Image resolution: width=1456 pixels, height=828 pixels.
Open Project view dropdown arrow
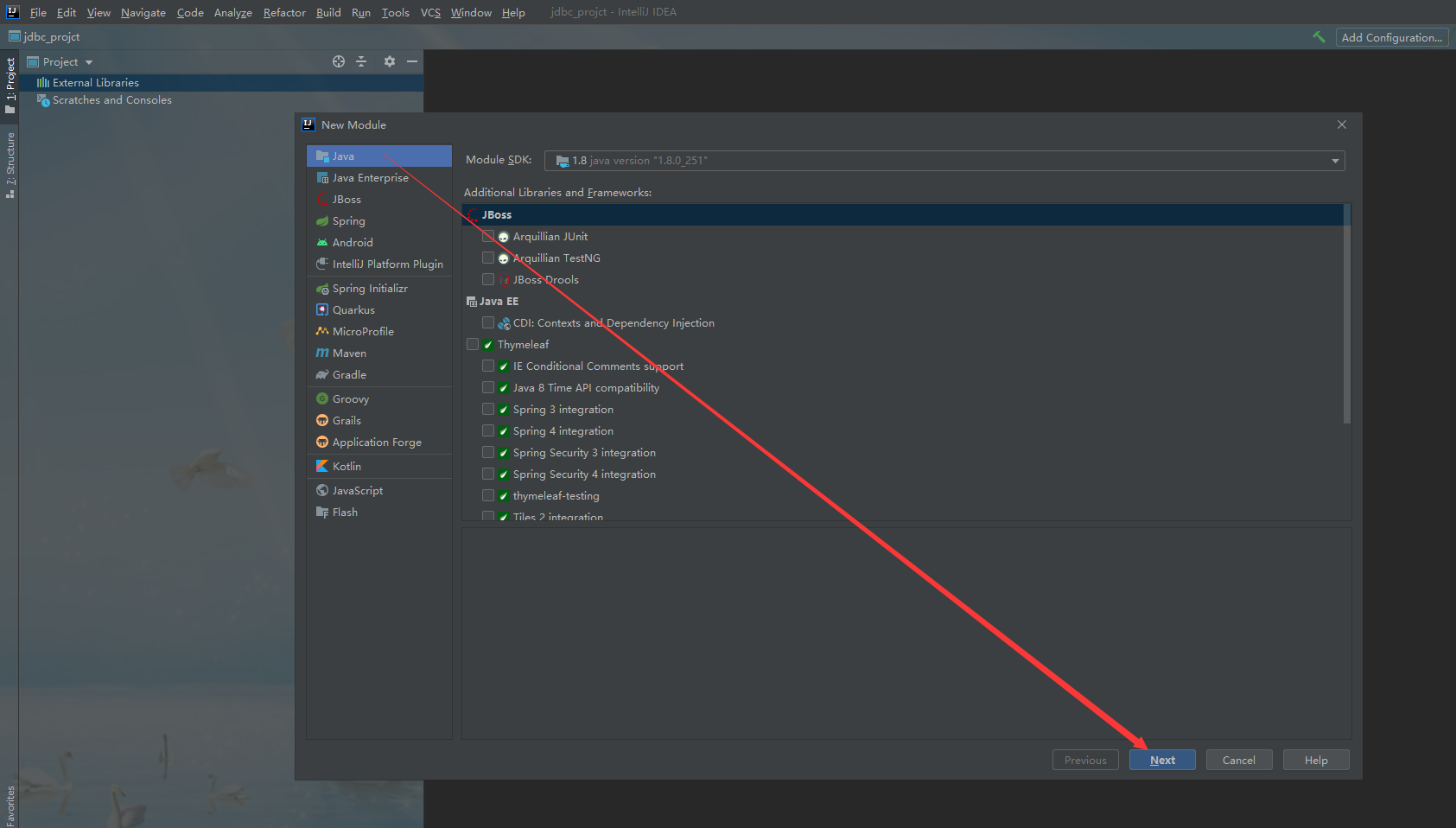click(89, 62)
